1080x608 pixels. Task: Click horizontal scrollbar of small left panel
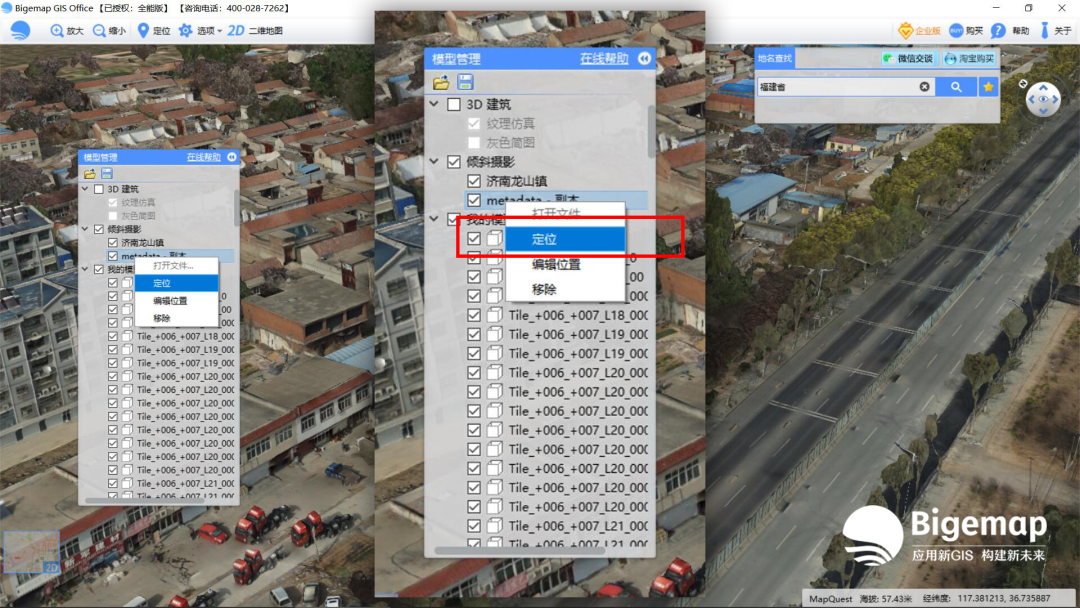(145, 501)
